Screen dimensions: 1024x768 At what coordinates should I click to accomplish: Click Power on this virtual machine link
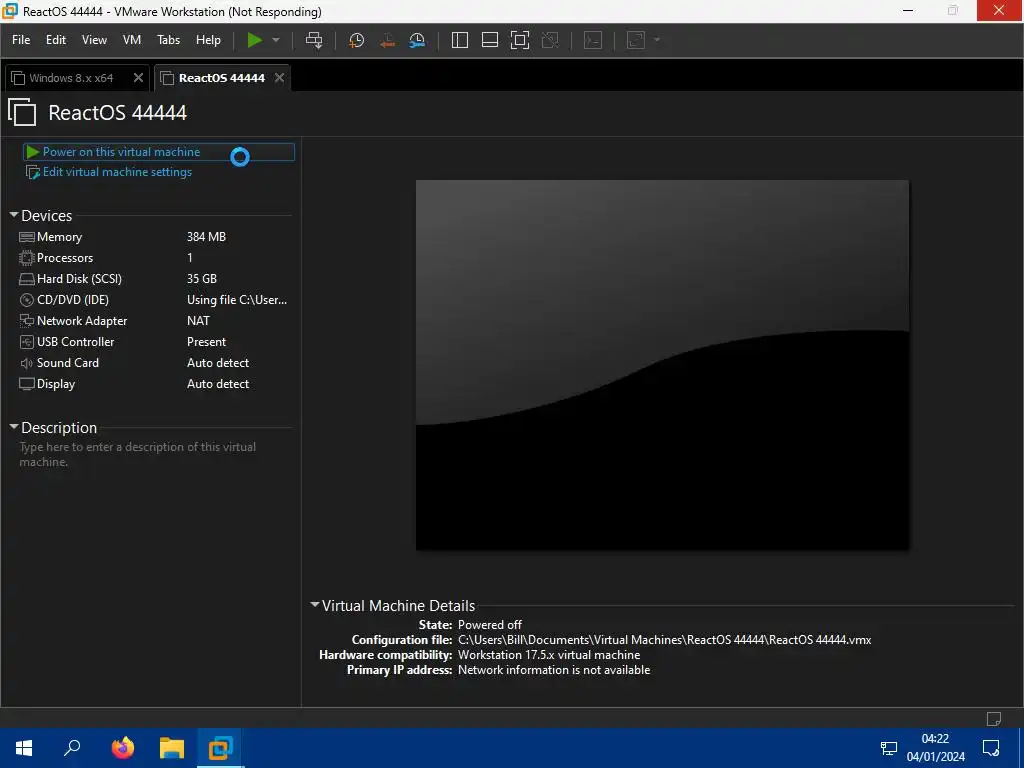coord(121,152)
